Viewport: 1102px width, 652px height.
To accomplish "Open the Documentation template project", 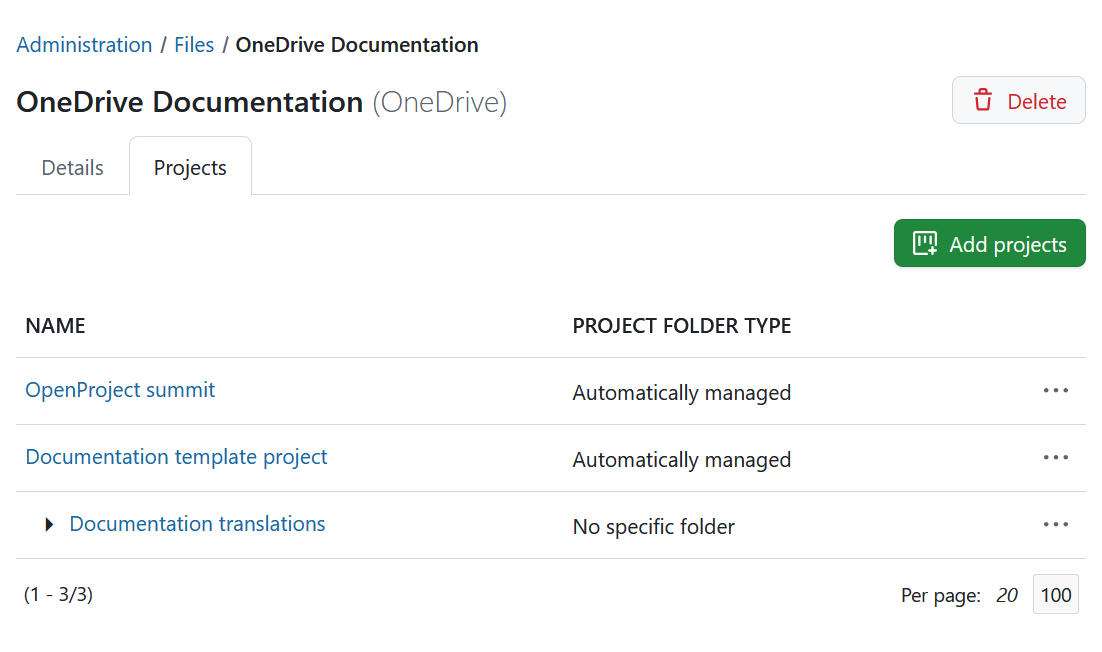I will pos(176,457).
